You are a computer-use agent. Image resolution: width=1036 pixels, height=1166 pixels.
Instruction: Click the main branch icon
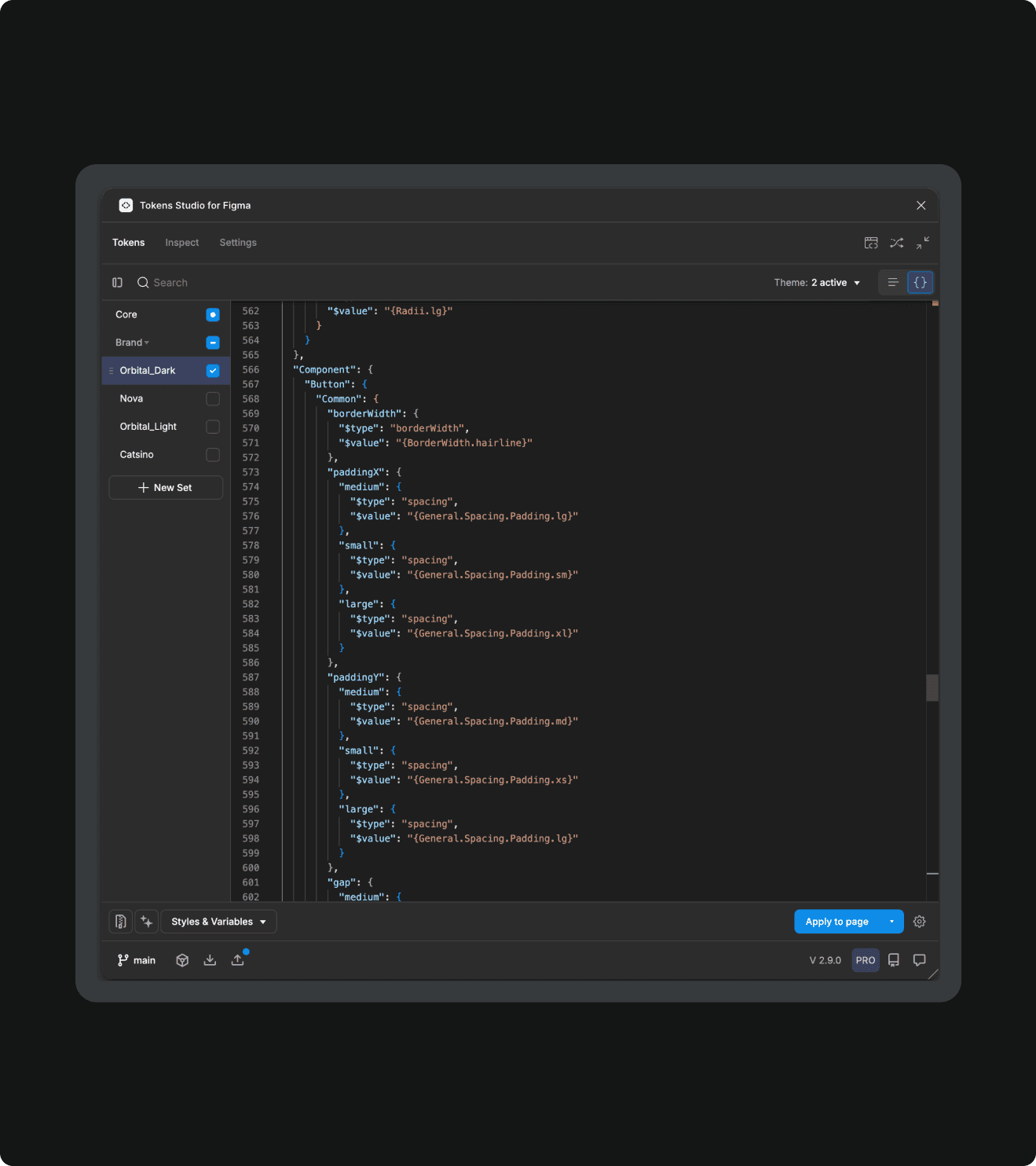pyautogui.click(x=123, y=960)
